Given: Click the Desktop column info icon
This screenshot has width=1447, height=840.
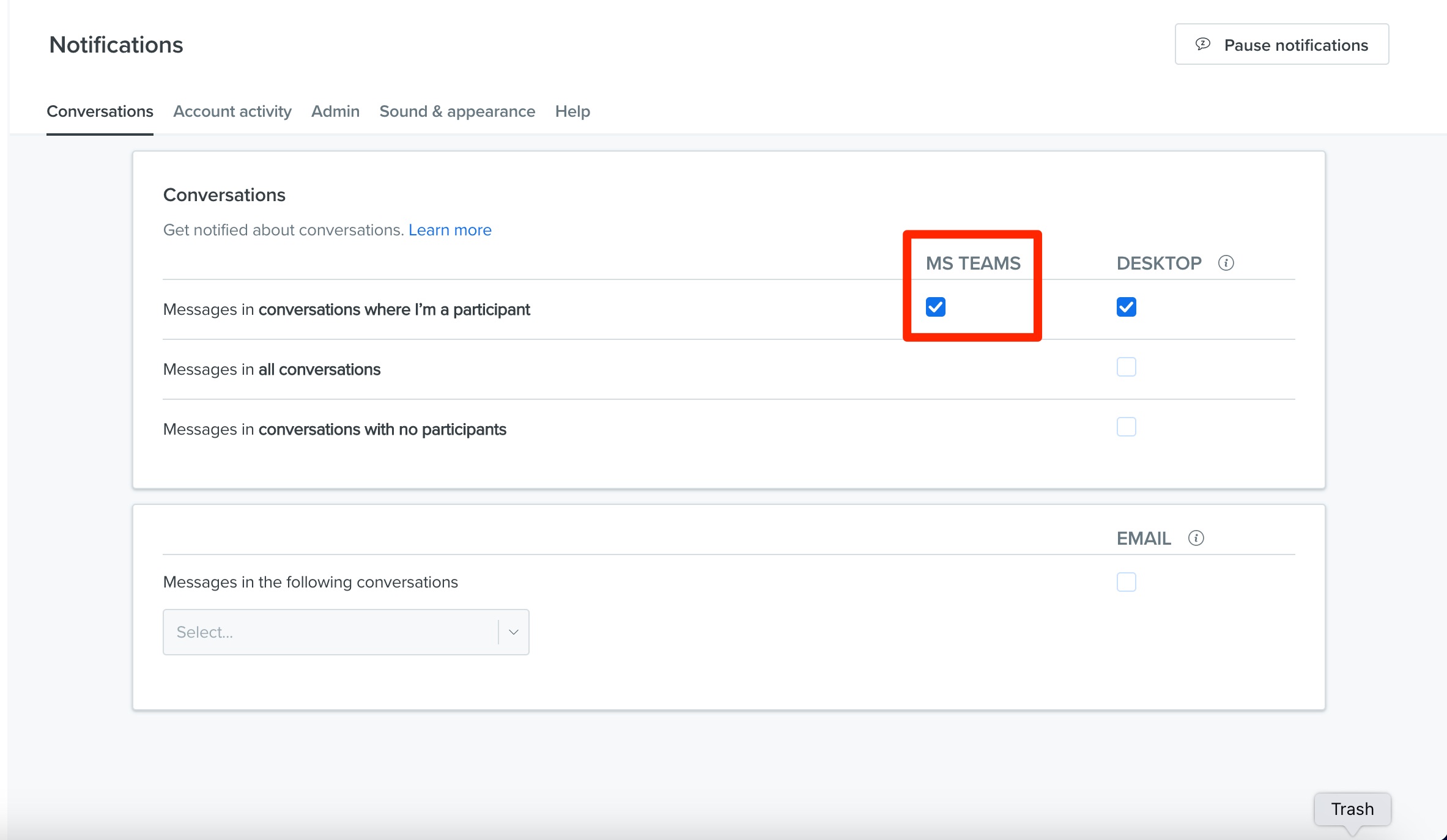Looking at the screenshot, I should click(1226, 263).
